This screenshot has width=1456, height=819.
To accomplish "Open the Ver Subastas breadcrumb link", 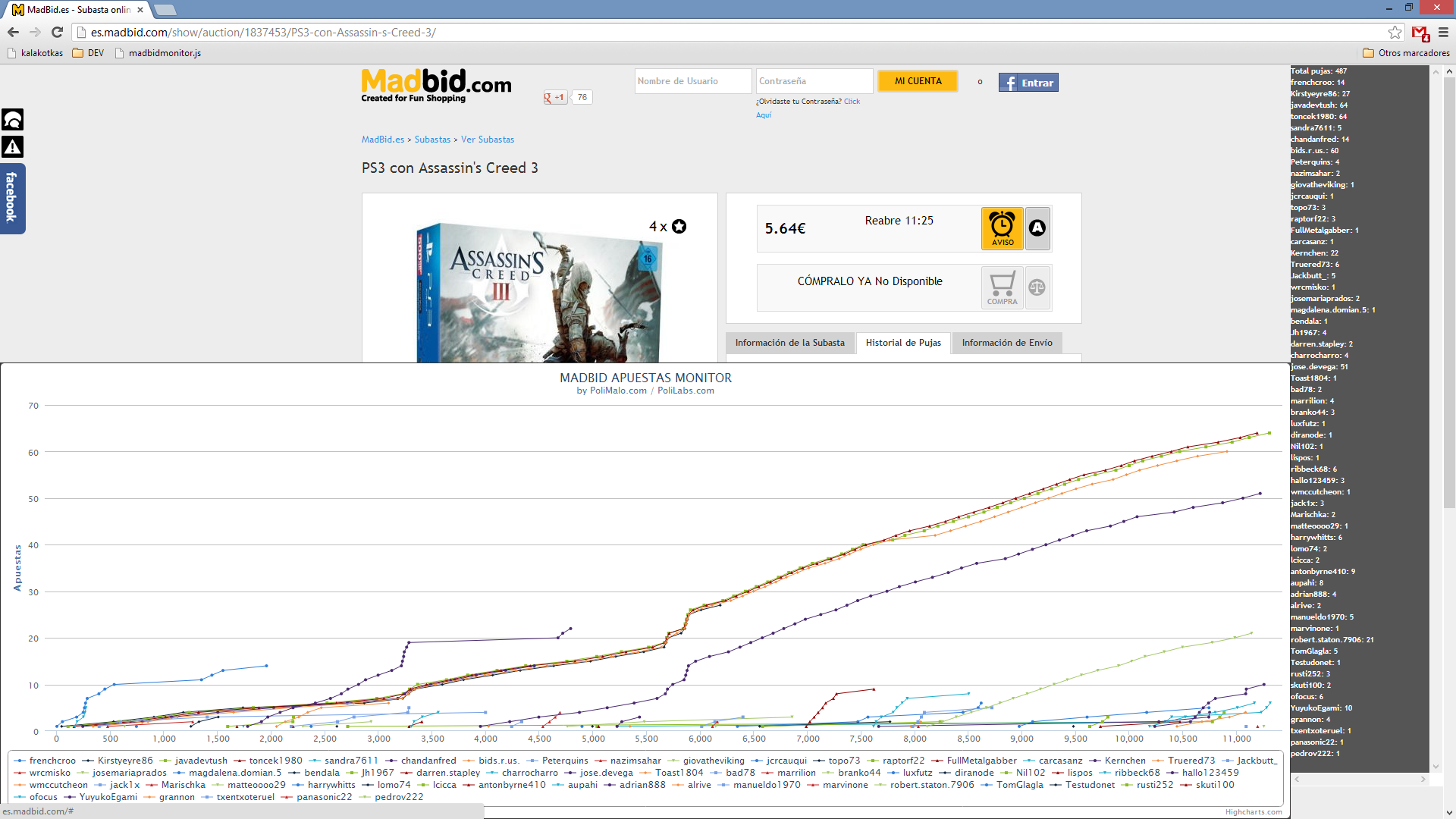I will pyautogui.click(x=488, y=140).
